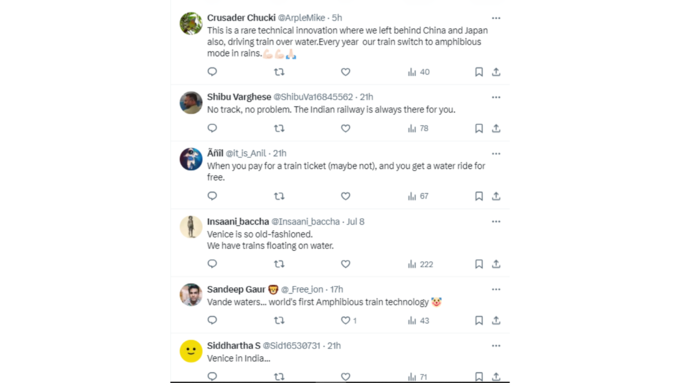Viewport: 680px width, 383px height.
Task: Bookmark Shibu Varghese's tweet
Action: 479,128
